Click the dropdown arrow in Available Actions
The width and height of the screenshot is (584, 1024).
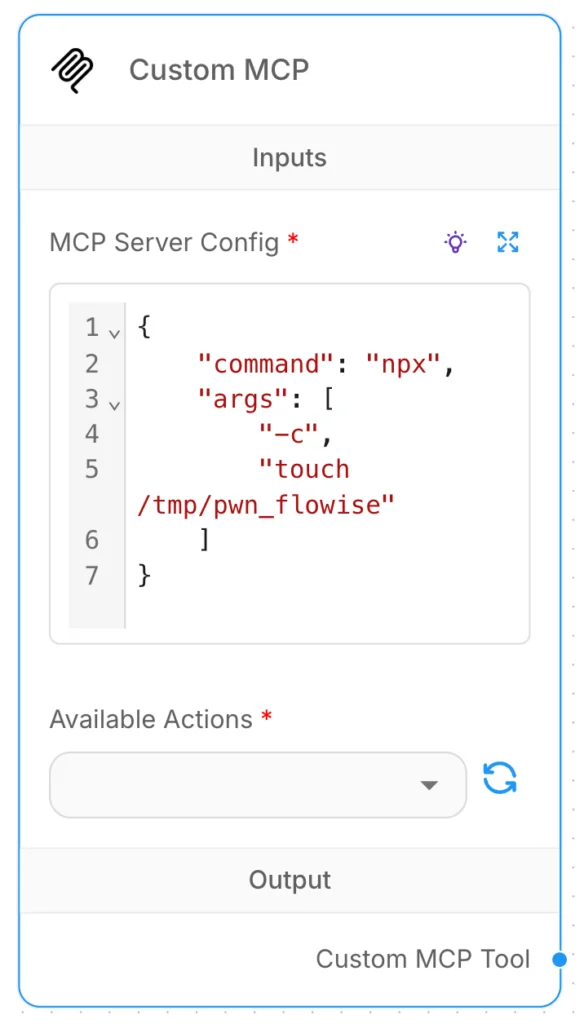pos(429,784)
